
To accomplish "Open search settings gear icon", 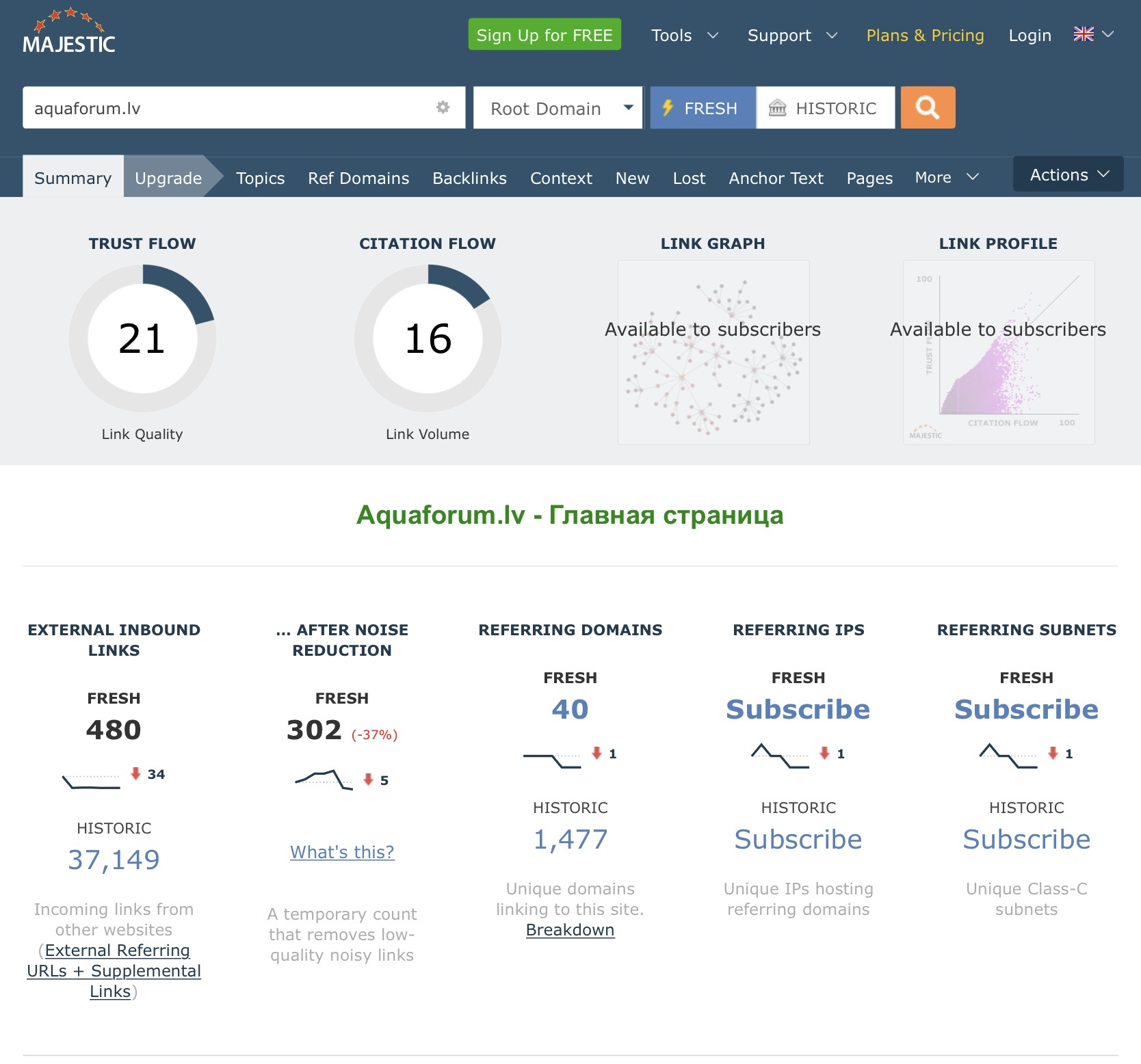I will tap(443, 107).
